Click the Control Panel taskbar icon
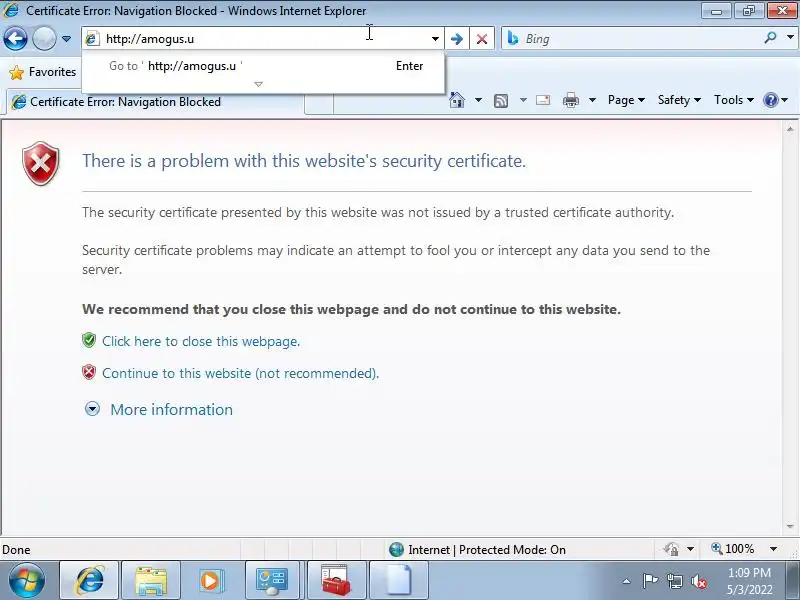Image resolution: width=800 pixels, height=600 pixels. [x=272, y=581]
